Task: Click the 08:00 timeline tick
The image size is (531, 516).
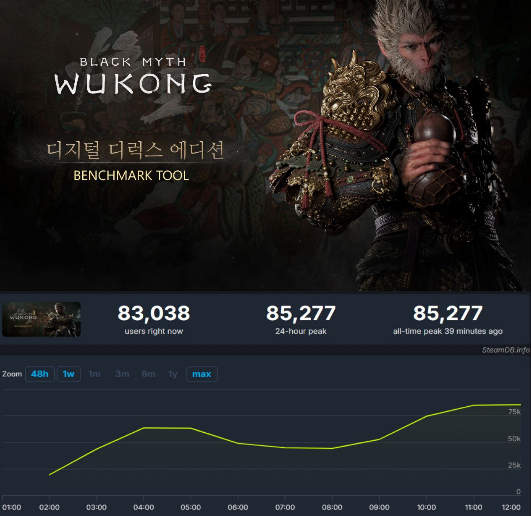Action: click(x=332, y=507)
